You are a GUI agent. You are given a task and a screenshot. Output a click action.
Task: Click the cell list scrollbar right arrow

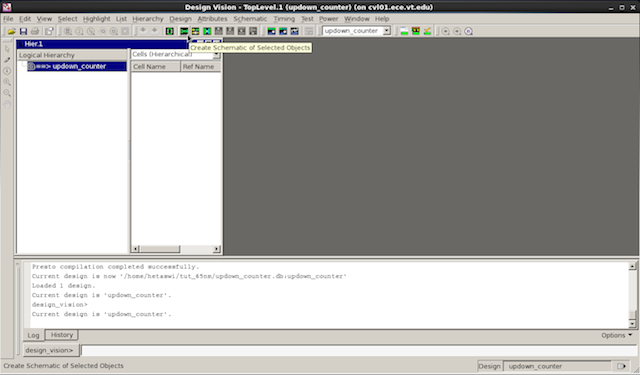(216, 249)
